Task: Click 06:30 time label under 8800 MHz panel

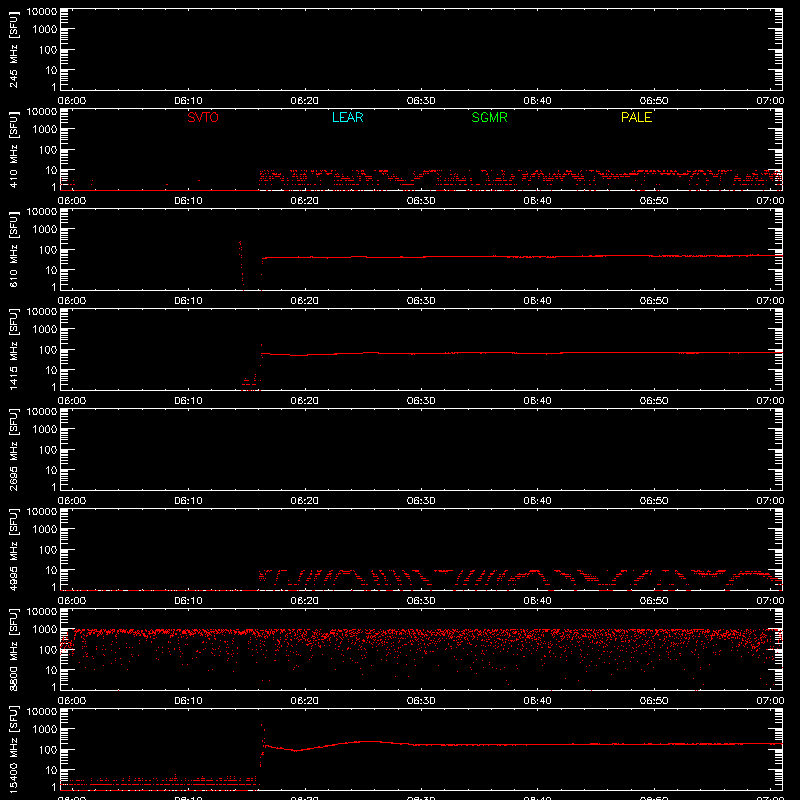Action: 421,701
